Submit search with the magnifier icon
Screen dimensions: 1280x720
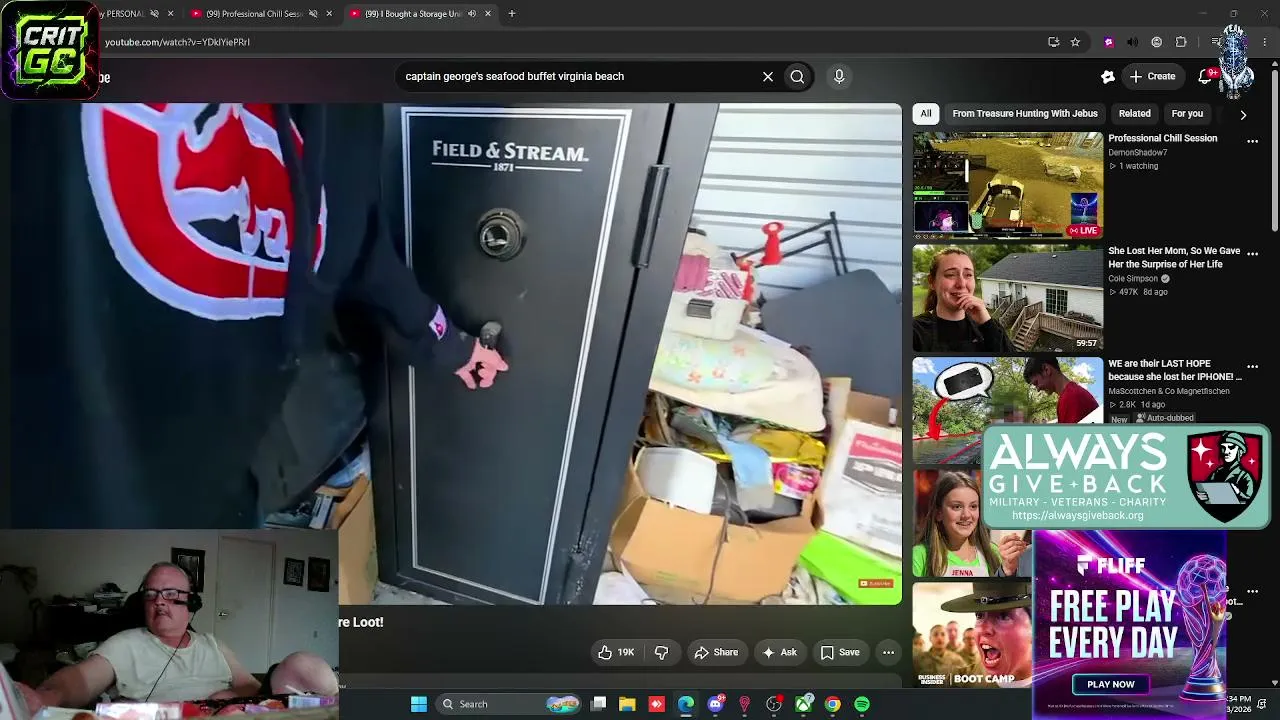coord(797,76)
